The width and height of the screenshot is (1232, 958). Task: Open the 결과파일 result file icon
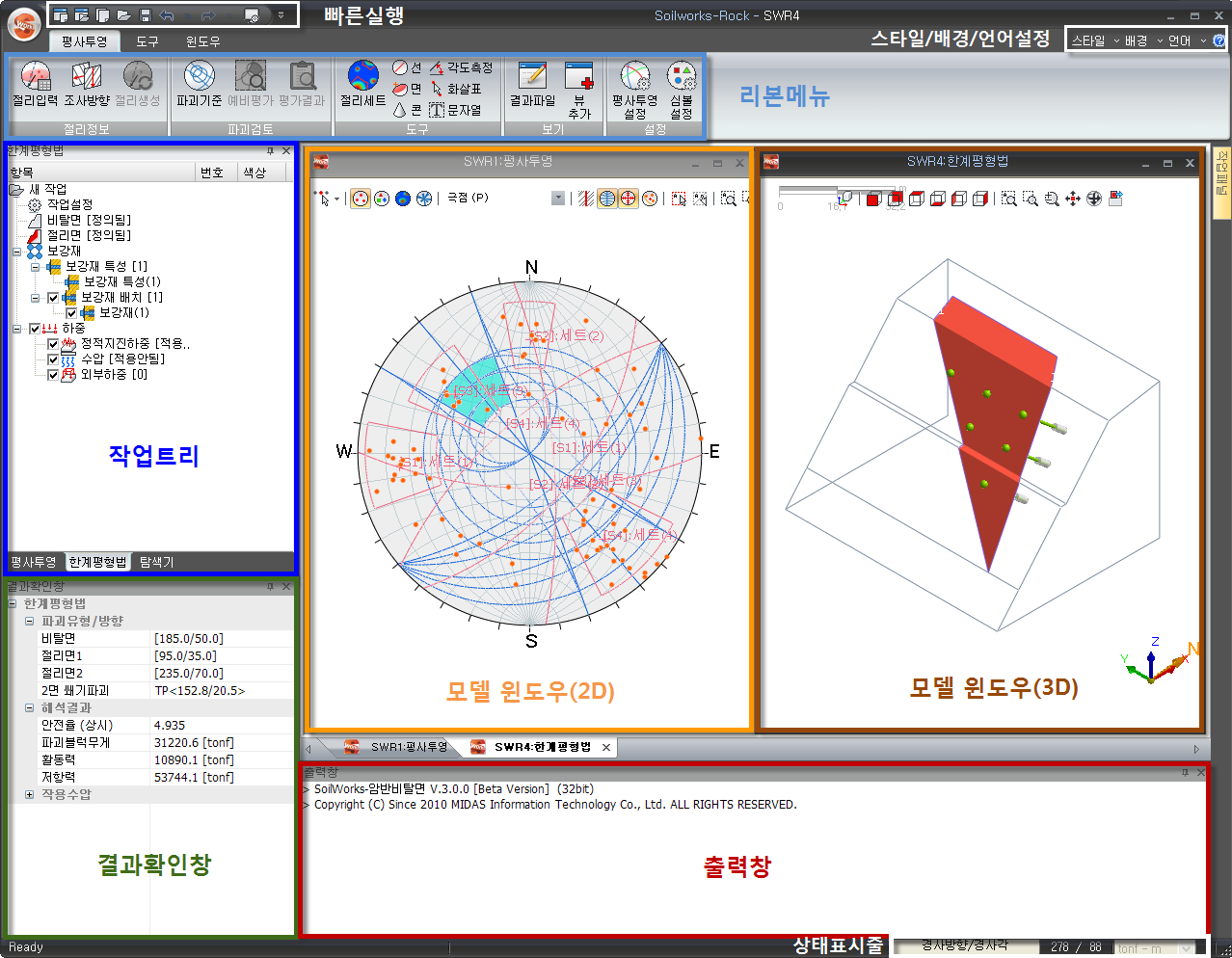click(532, 83)
